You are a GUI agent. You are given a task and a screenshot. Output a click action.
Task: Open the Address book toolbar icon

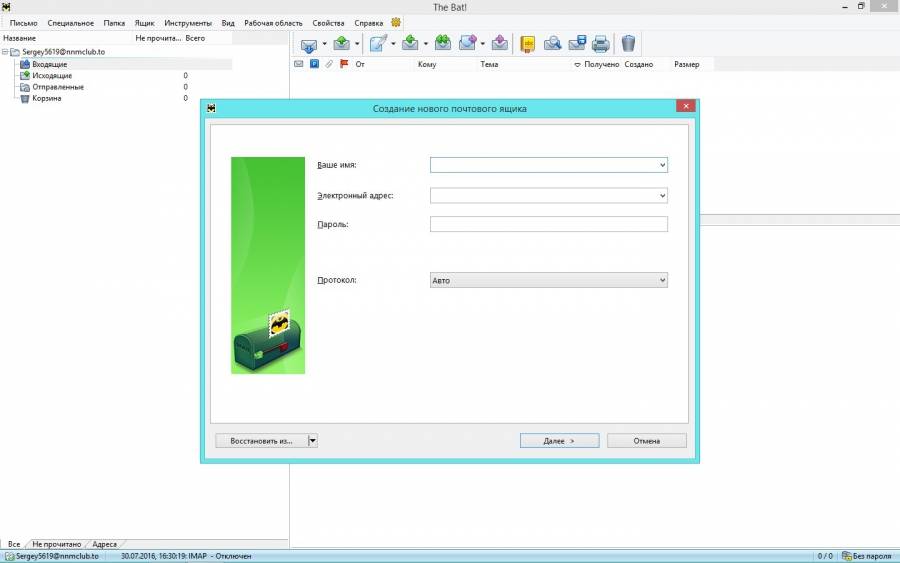coord(527,44)
